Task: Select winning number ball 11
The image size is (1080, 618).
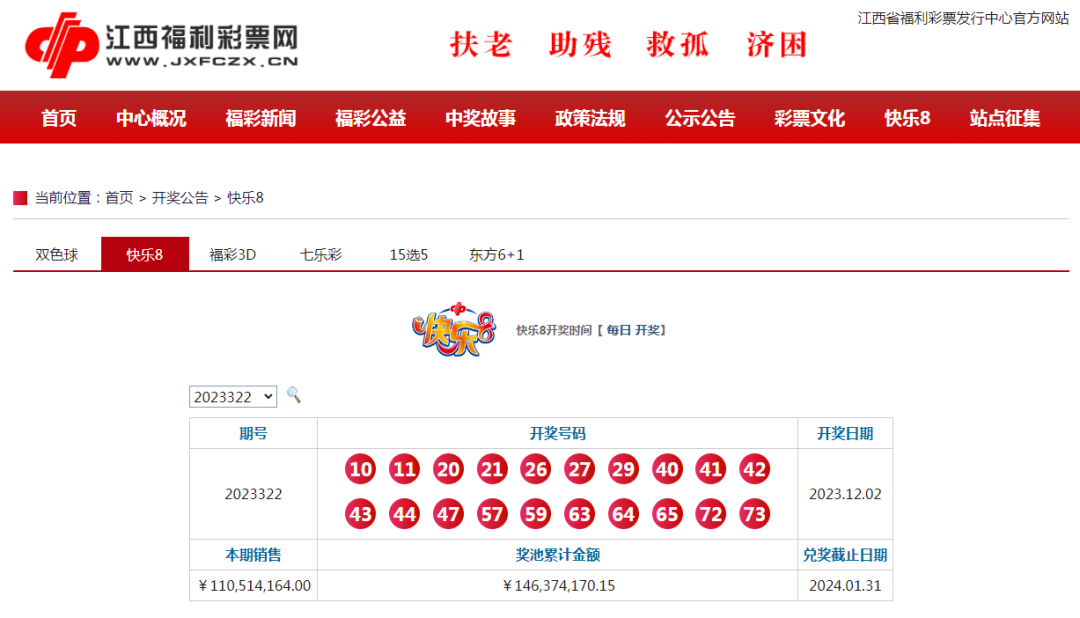Action: point(404,469)
